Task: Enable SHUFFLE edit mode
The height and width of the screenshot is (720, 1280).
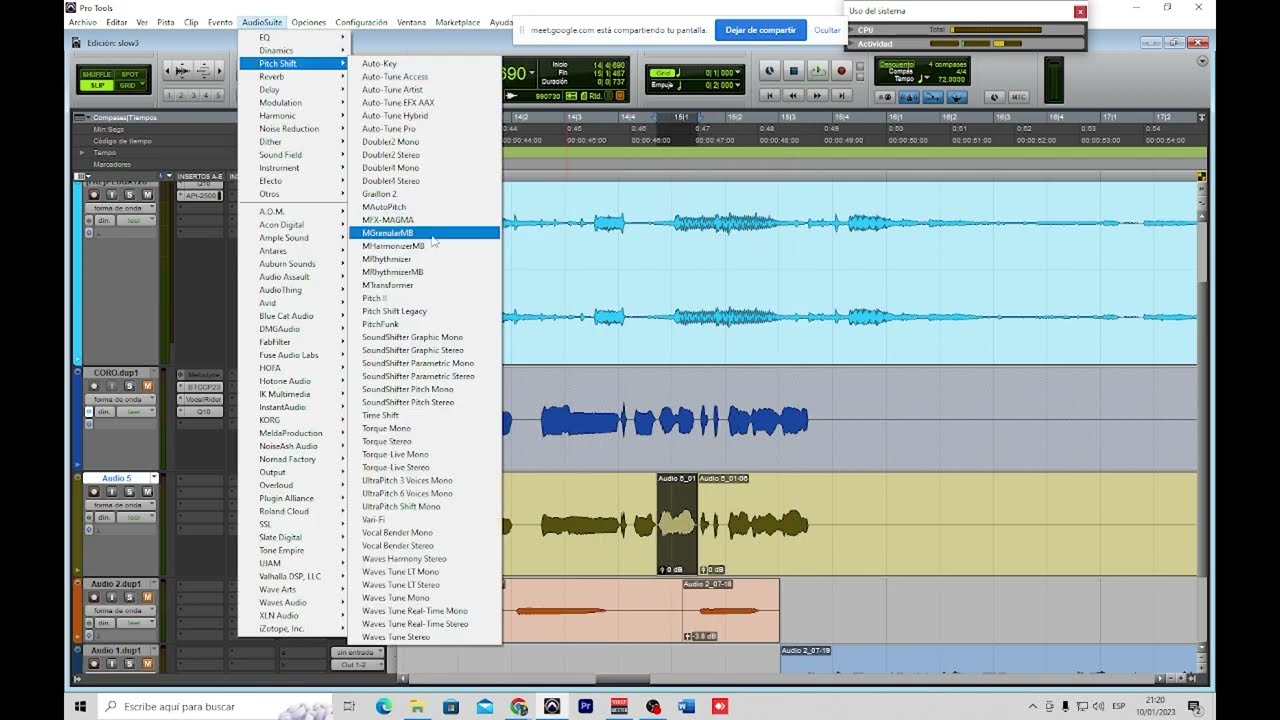Action: click(97, 74)
